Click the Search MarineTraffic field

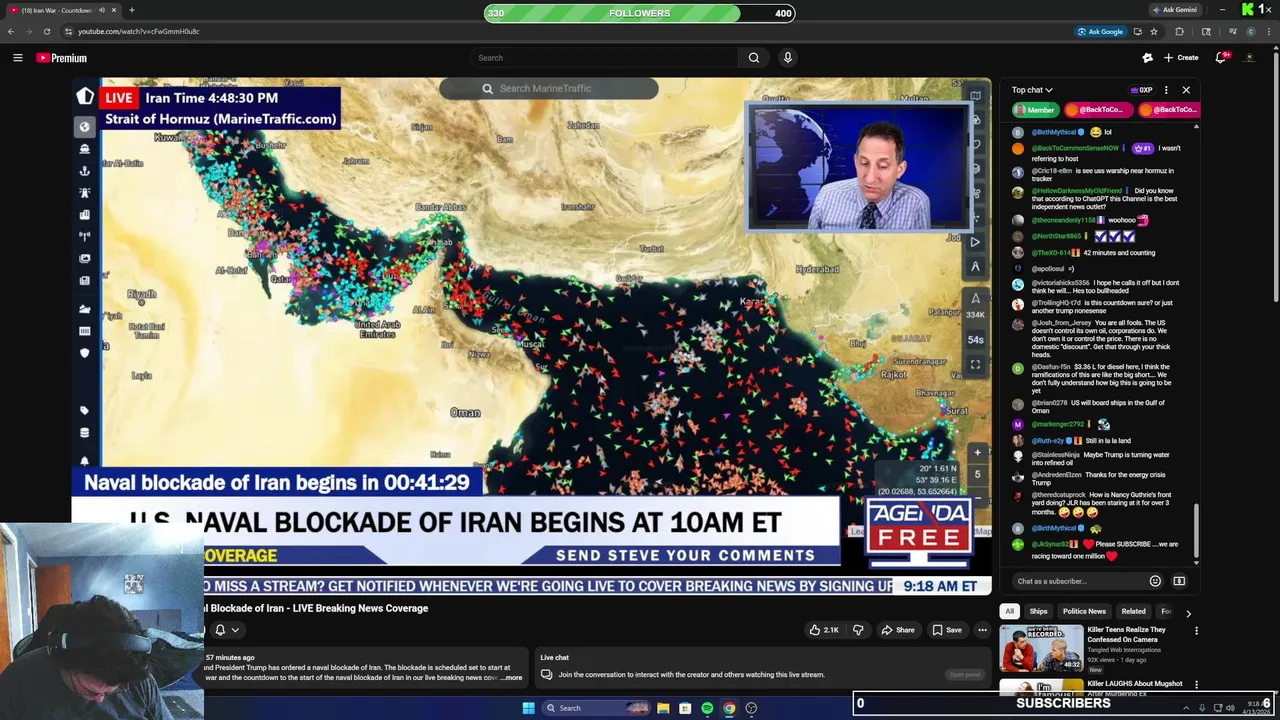click(x=549, y=89)
